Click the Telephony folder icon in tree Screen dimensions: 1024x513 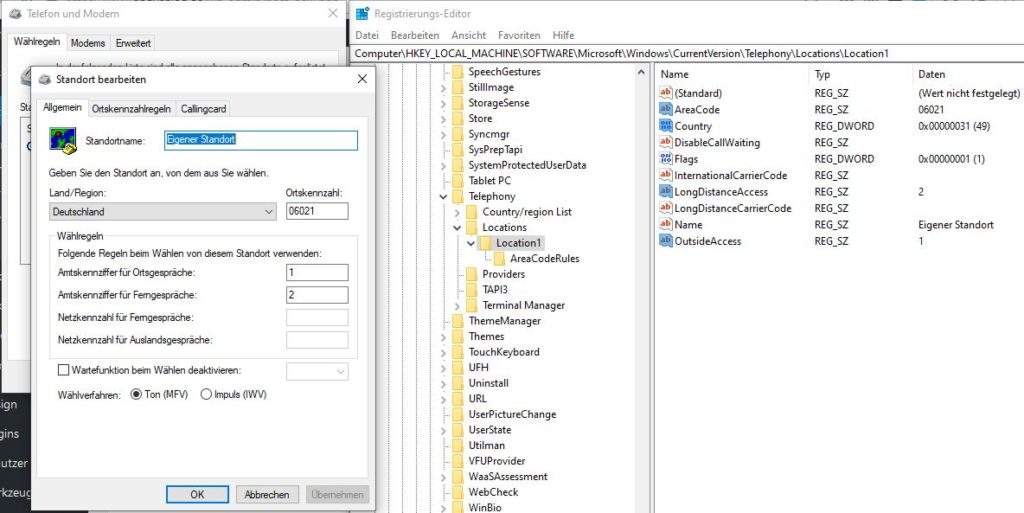coord(458,197)
